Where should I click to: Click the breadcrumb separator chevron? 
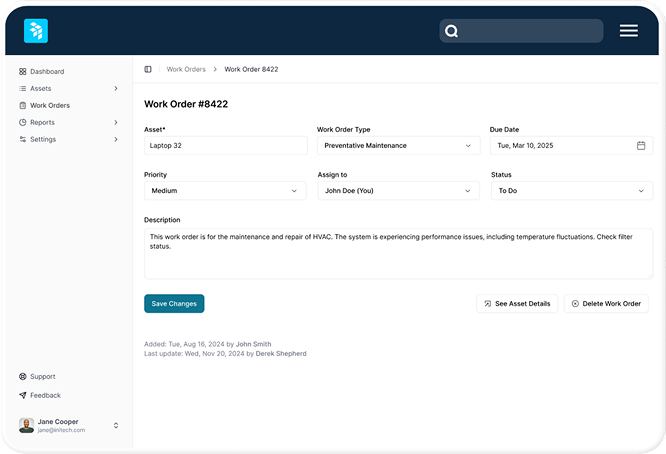215,69
